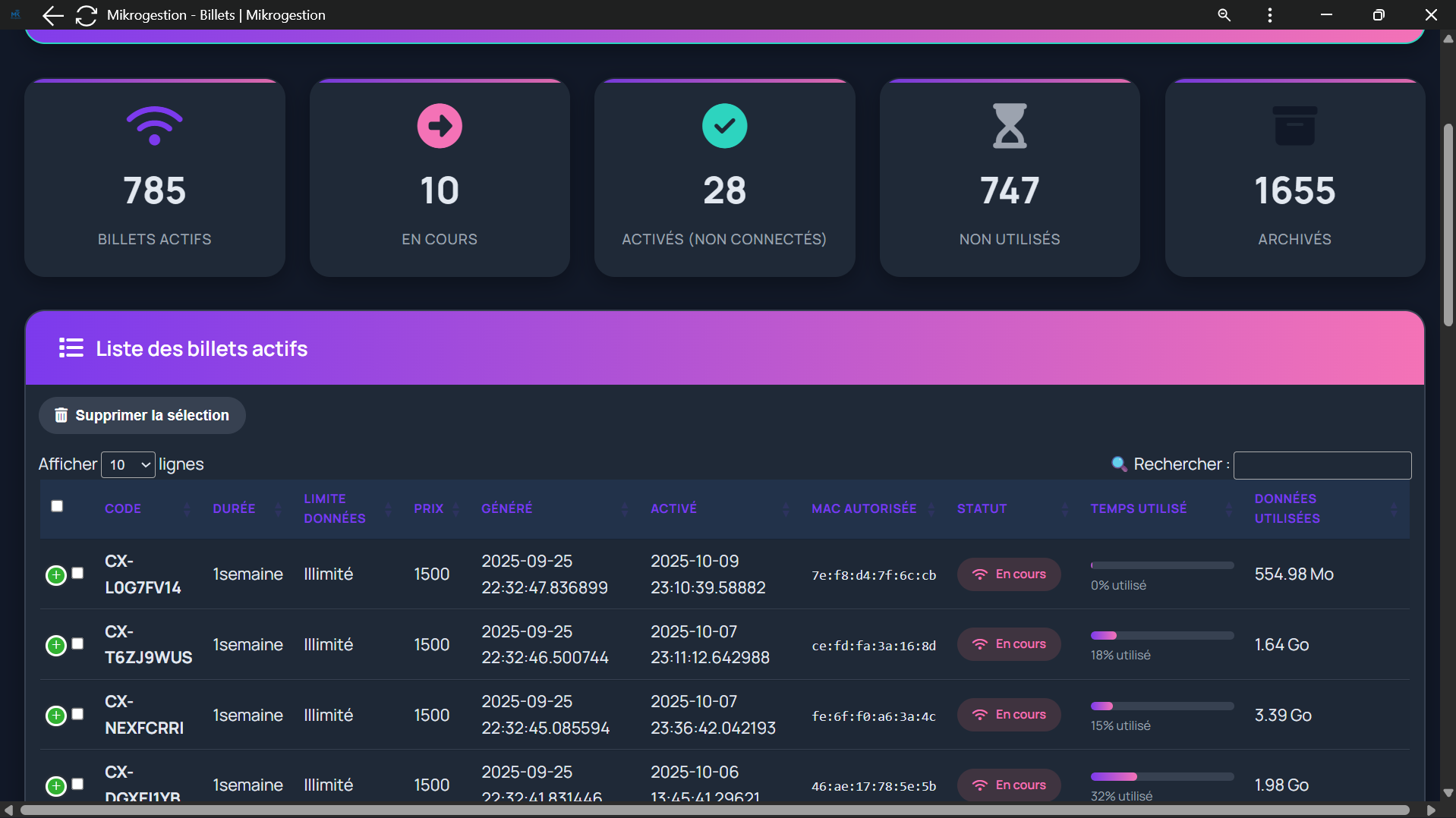Click the Billets actifs wifi icon
1456x818 pixels.
click(154, 124)
